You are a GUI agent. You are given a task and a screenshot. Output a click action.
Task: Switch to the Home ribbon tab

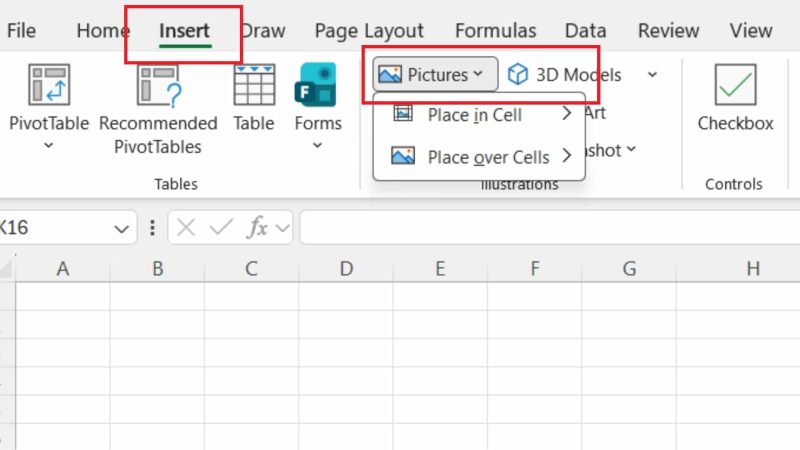click(x=103, y=31)
